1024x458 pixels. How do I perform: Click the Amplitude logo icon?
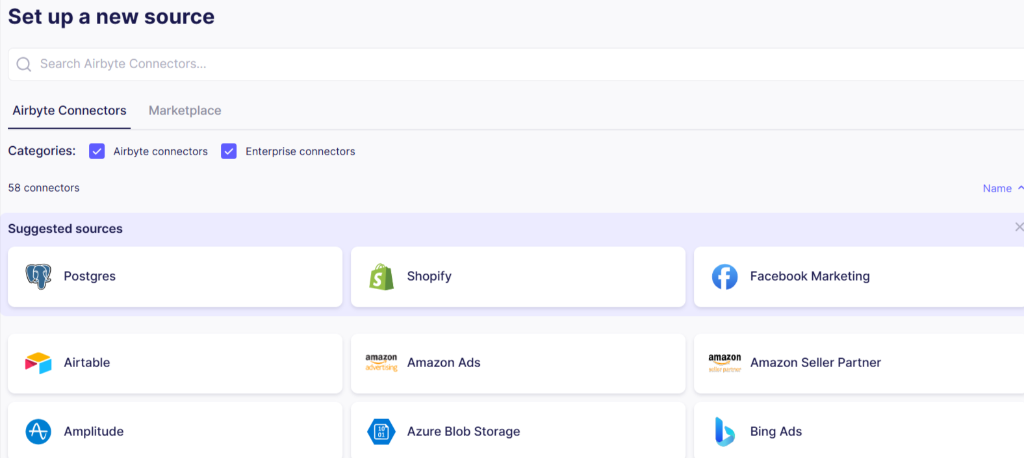pos(39,432)
